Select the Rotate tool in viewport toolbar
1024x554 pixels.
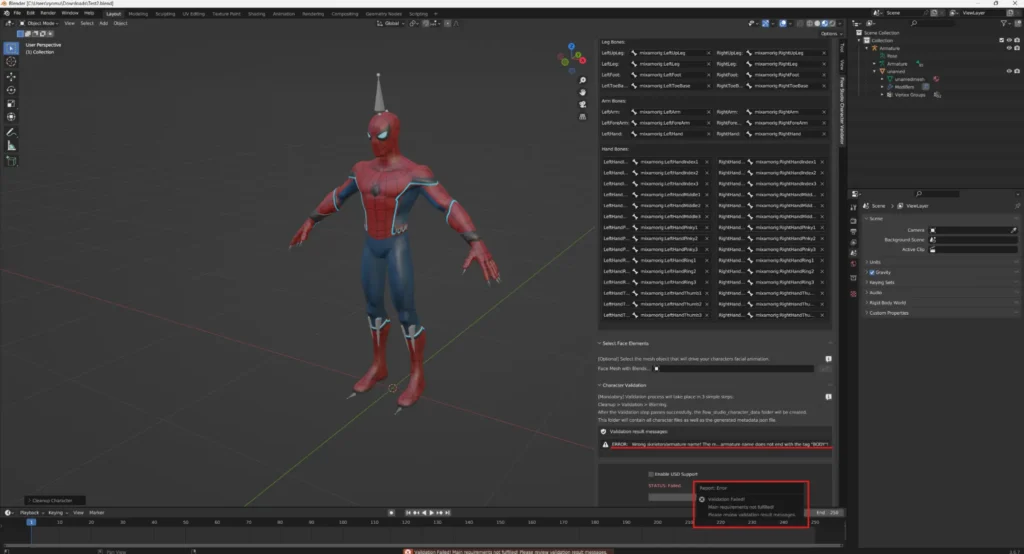[x=11, y=89]
